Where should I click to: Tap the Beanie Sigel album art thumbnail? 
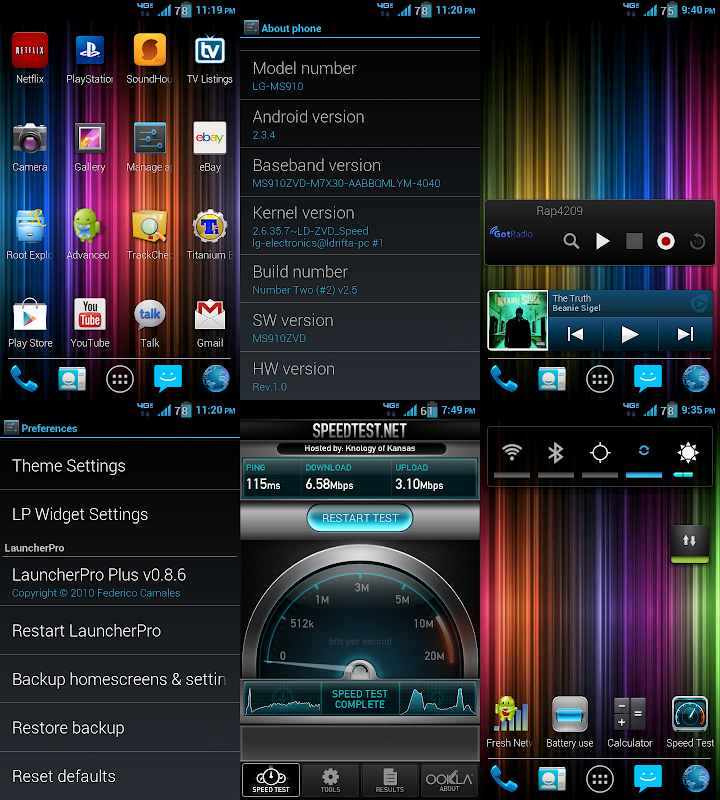[x=517, y=320]
